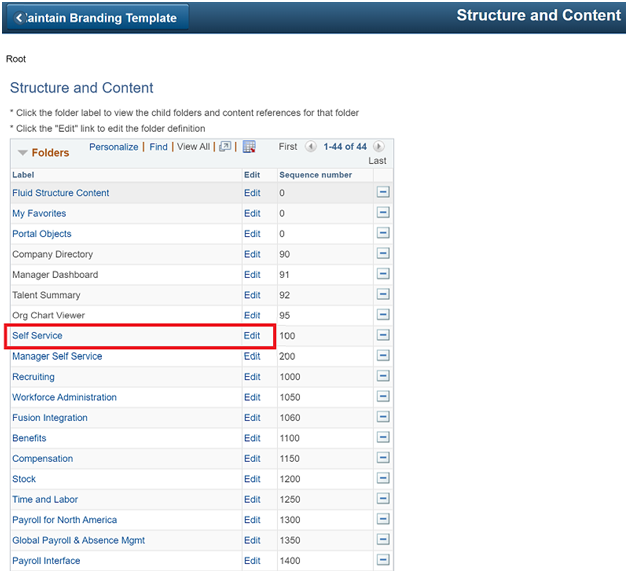Edit the Payroll Interface folder
Screen dimensions: 628x573
point(252,561)
